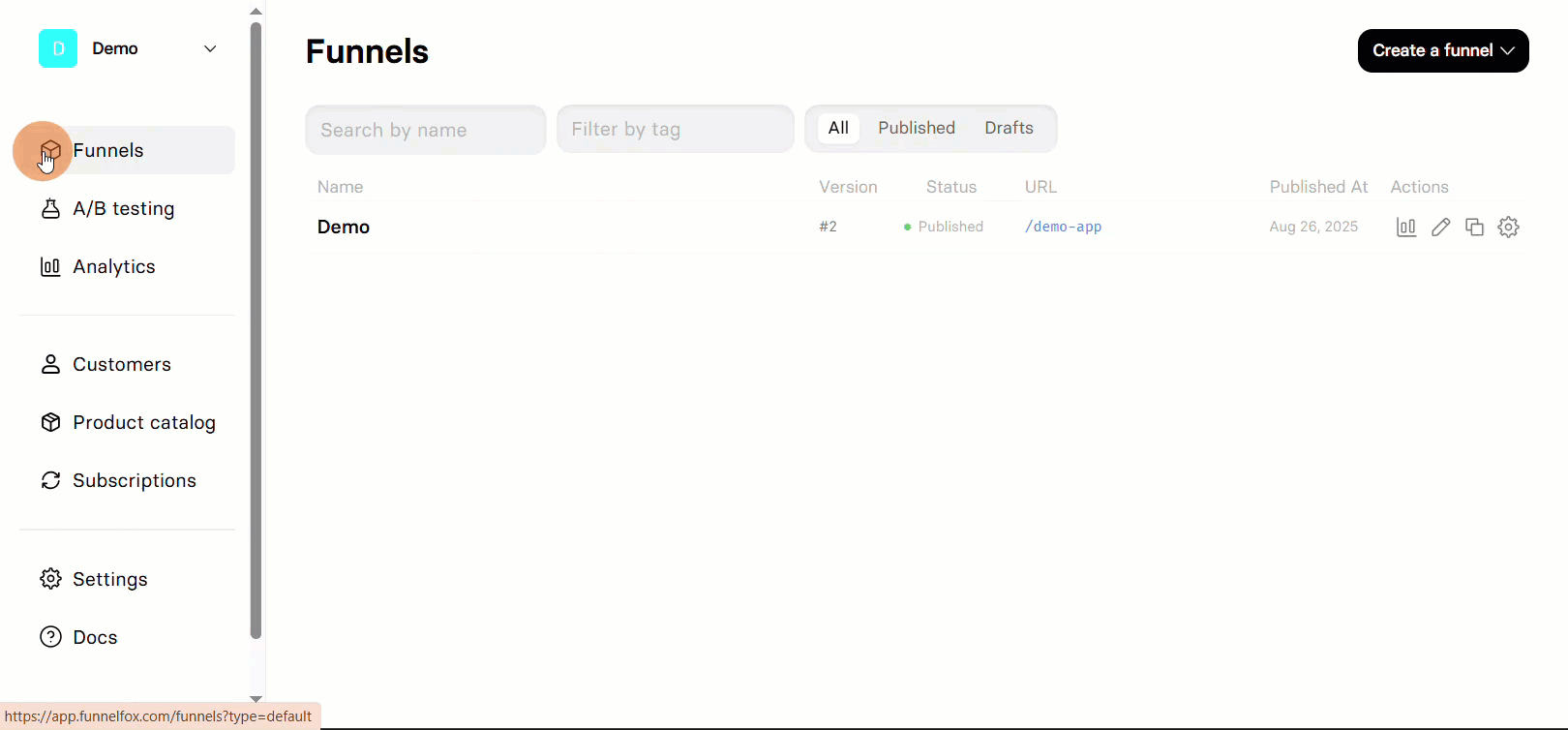1568x730 pixels.
Task: Select the All filter tab
Action: click(x=838, y=128)
